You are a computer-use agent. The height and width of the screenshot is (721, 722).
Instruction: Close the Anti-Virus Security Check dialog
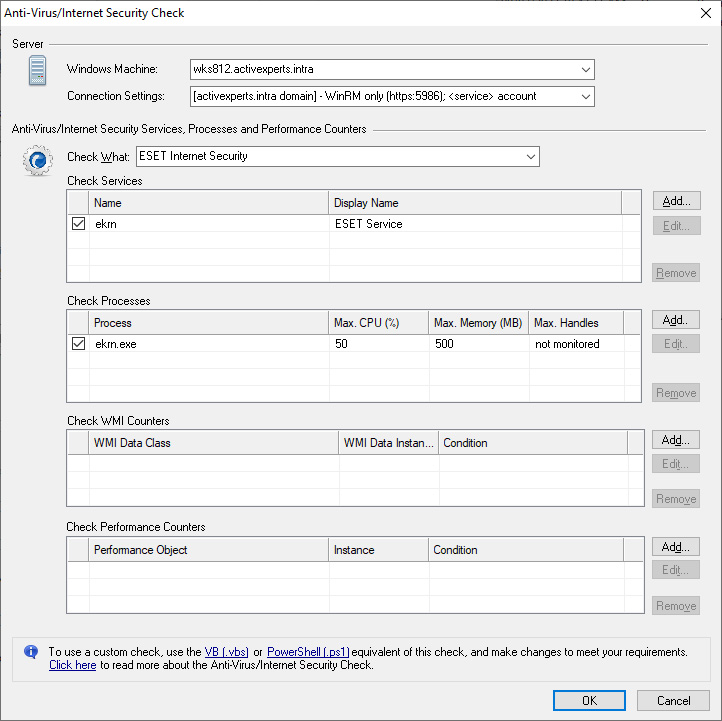(x=705, y=13)
